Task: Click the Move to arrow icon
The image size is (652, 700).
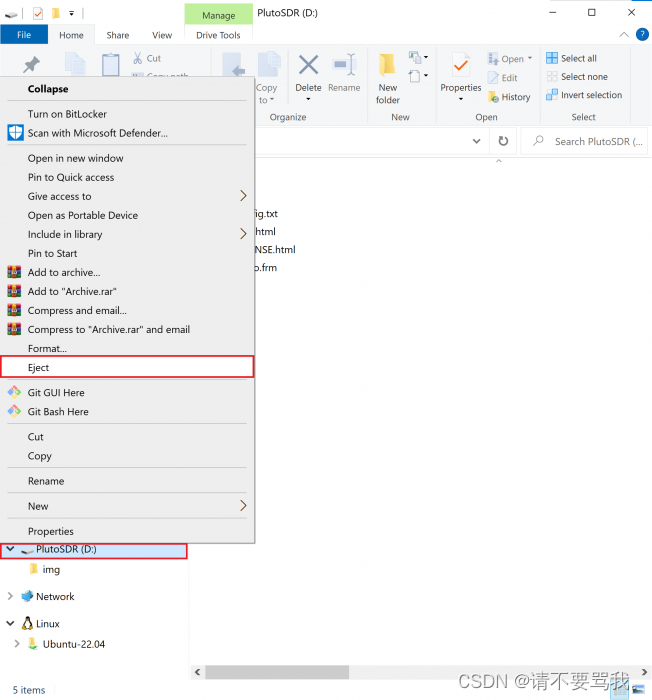Action: (234, 65)
